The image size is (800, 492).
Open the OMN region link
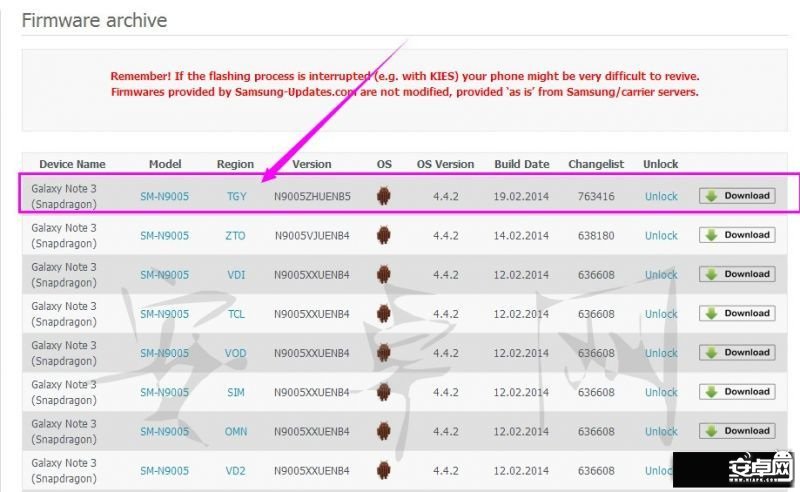click(236, 431)
